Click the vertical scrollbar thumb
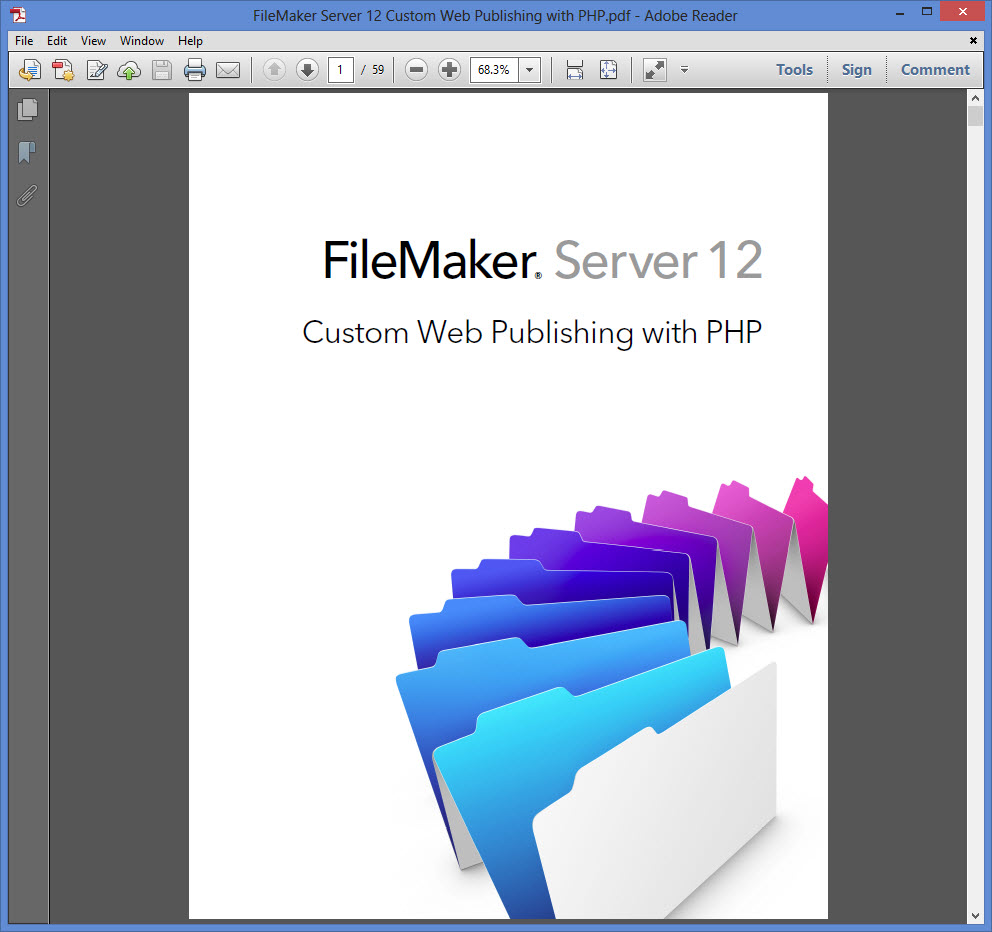Image resolution: width=992 pixels, height=932 pixels. (x=975, y=116)
